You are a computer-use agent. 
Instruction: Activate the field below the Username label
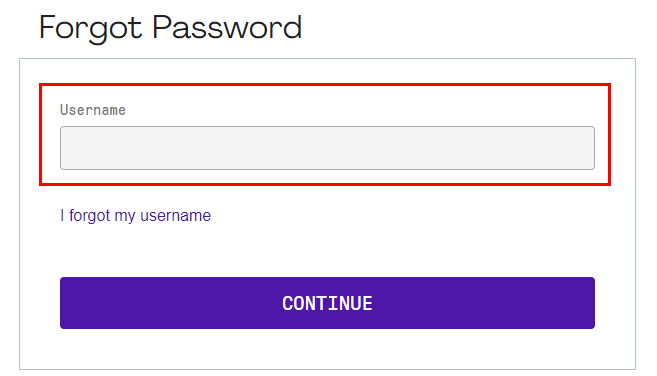[x=327, y=148]
